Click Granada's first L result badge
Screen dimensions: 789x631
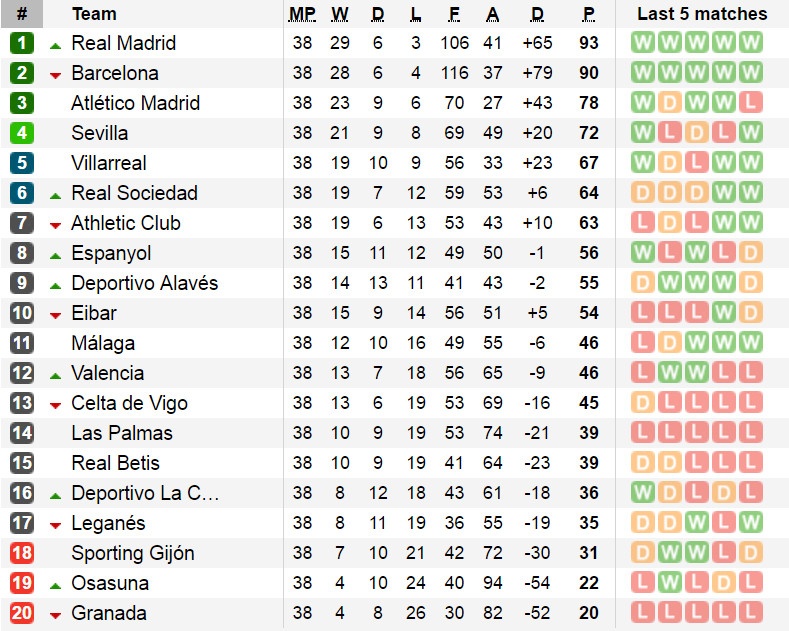pyautogui.click(x=643, y=613)
